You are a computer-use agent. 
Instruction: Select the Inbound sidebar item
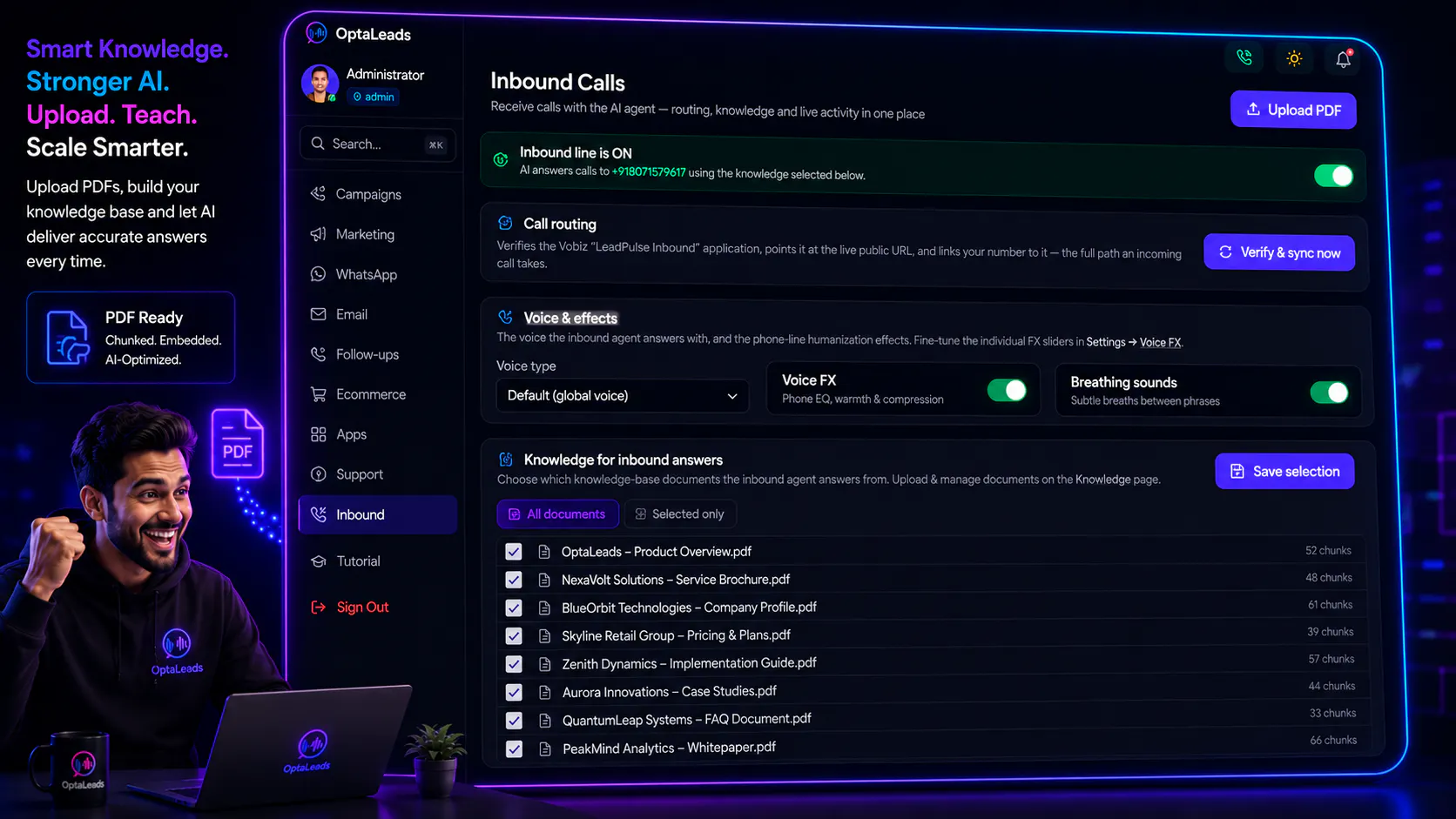378,514
